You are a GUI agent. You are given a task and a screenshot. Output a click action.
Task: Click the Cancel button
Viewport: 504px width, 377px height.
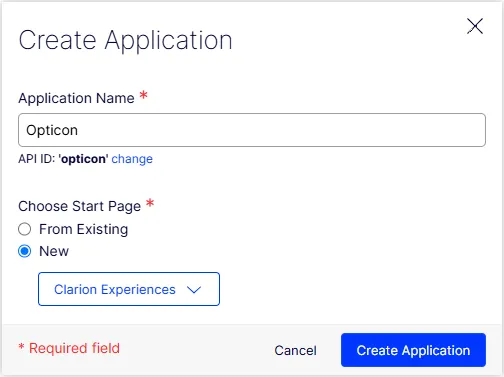point(295,350)
